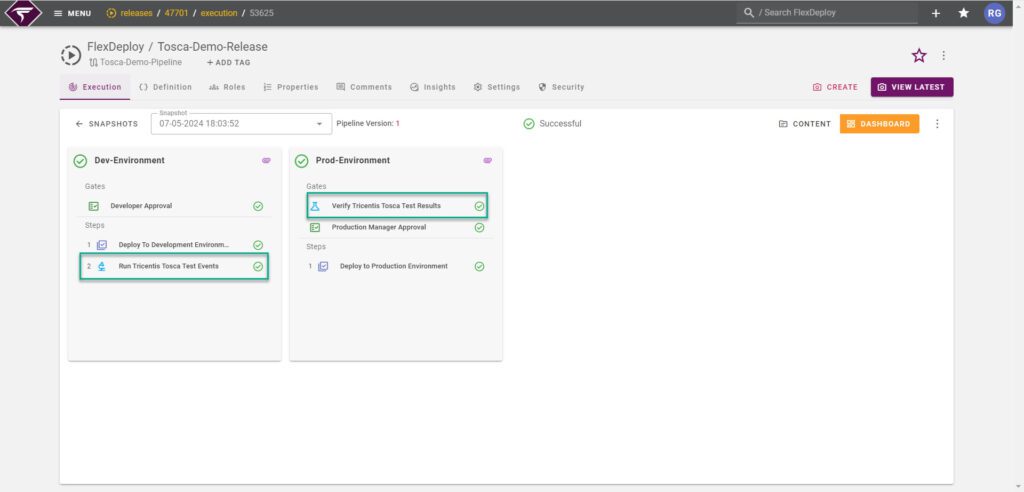The height and width of the screenshot is (492, 1024).
Task: Click the Dev-Environment purple link icon
Action: pyautogui.click(x=266, y=160)
